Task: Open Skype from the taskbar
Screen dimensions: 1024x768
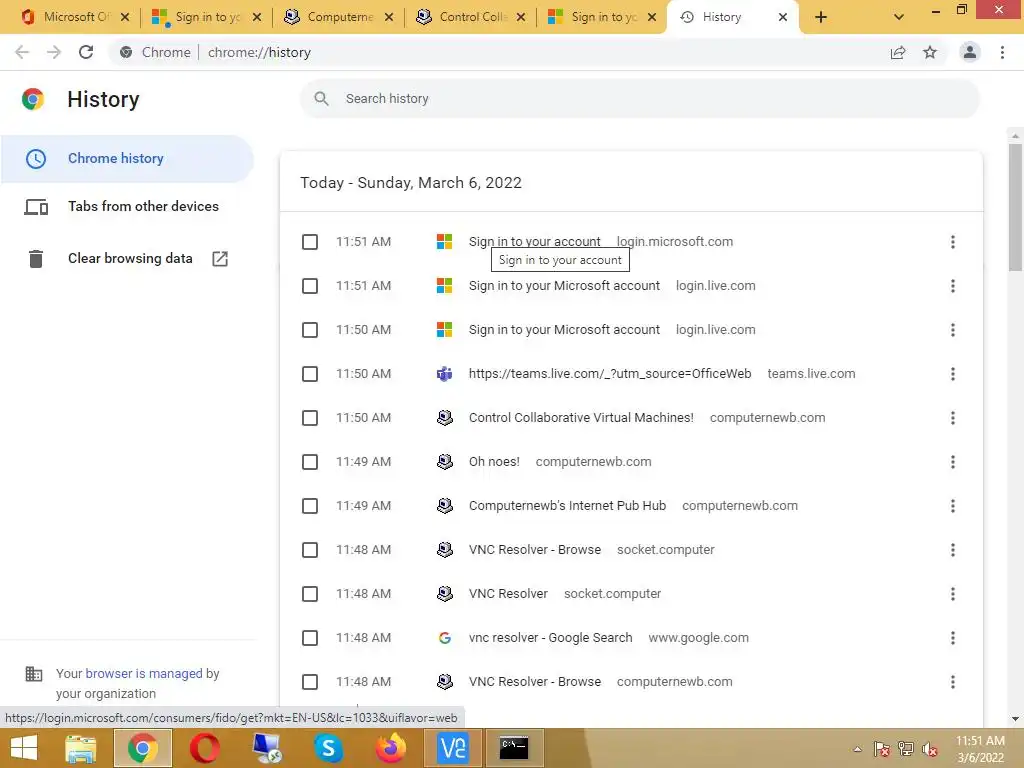Action: 328,748
